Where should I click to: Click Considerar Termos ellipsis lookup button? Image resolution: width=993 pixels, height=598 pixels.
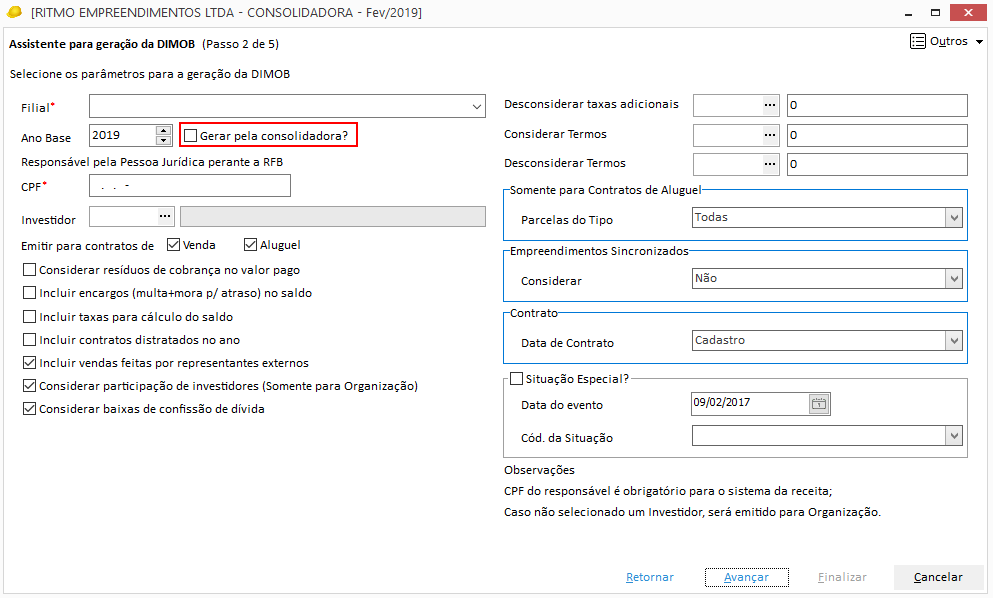[770, 135]
